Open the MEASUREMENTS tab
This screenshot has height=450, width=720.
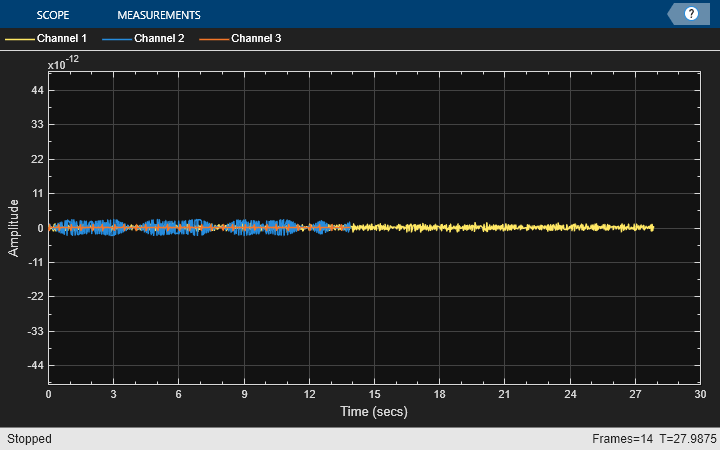[x=158, y=15]
